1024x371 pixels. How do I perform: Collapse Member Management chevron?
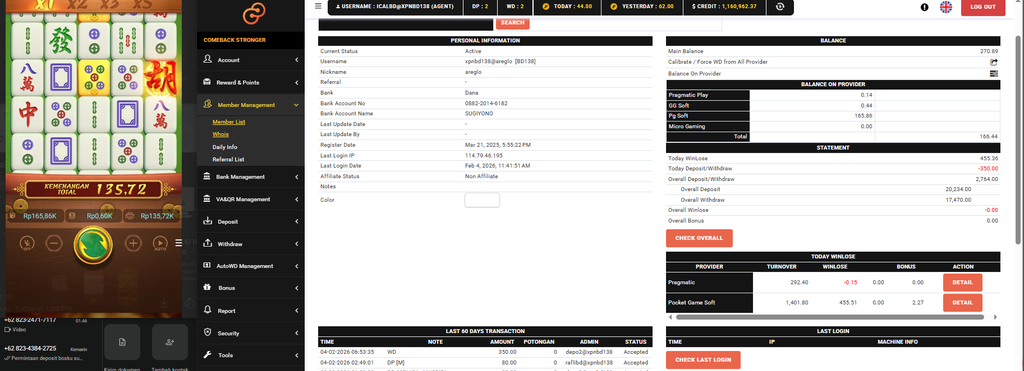pos(296,105)
